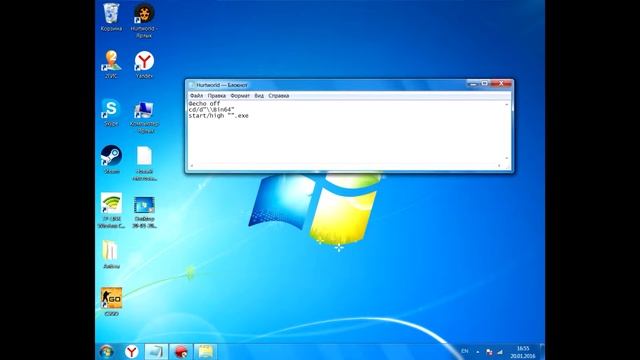Select the Steam desktop icon
Image resolution: width=640 pixels, height=360 pixels.
111,160
